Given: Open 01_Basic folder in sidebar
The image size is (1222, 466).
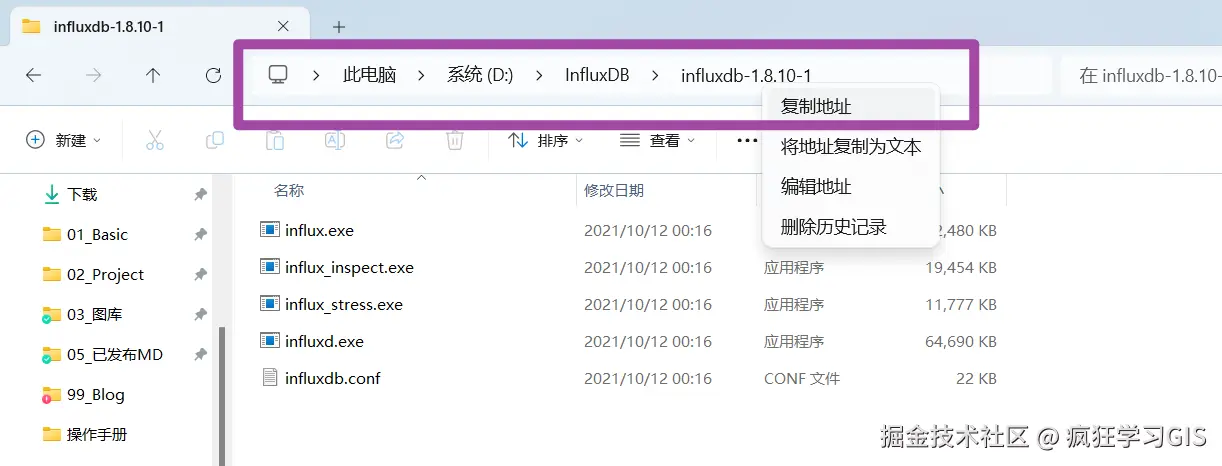Looking at the screenshot, I should click(97, 234).
